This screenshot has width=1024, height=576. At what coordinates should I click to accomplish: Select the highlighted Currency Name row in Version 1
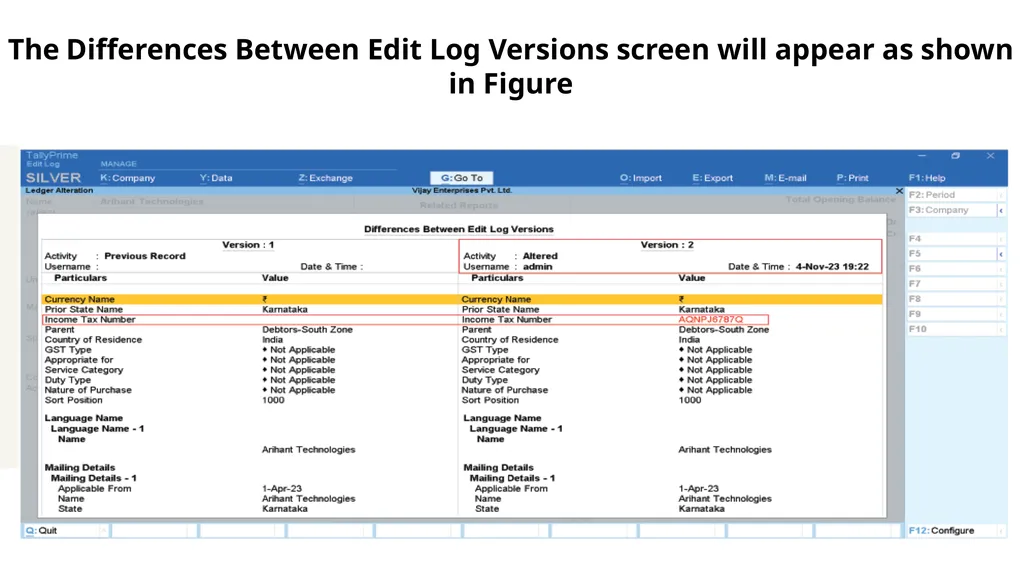click(250, 299)
